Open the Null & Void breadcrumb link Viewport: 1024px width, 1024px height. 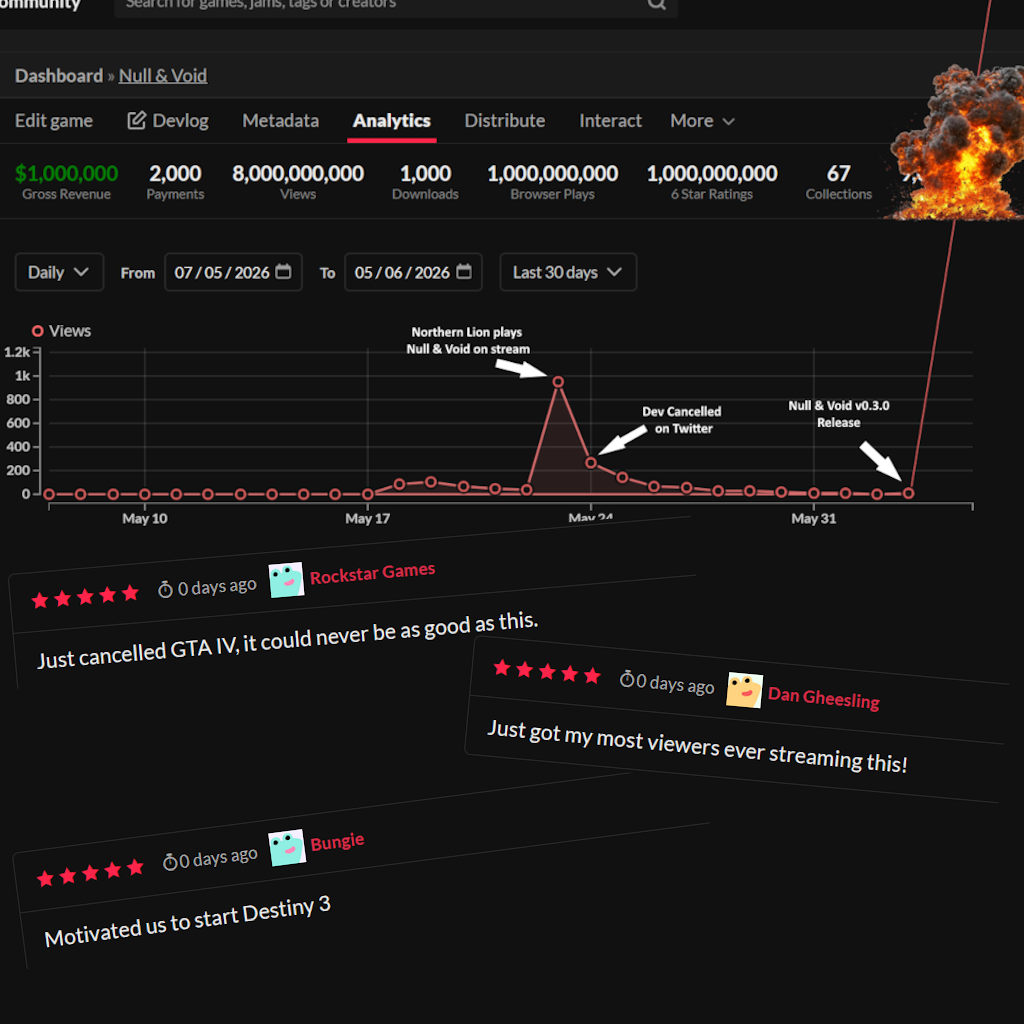click(x=163, y=76)
